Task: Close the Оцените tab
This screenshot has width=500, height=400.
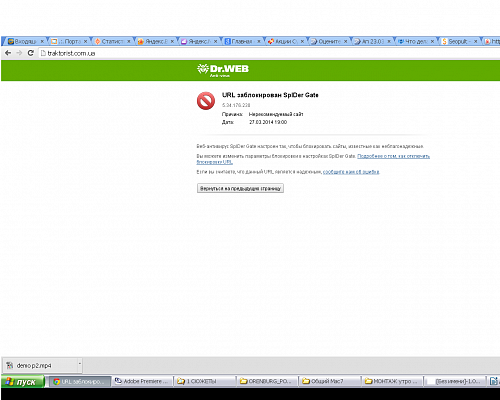Action: coord(346,41)
